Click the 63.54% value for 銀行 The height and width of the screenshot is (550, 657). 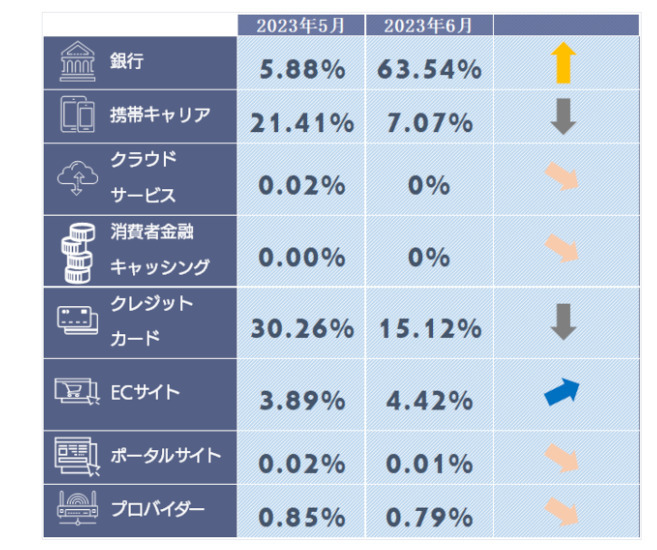[x=429, y=70]
